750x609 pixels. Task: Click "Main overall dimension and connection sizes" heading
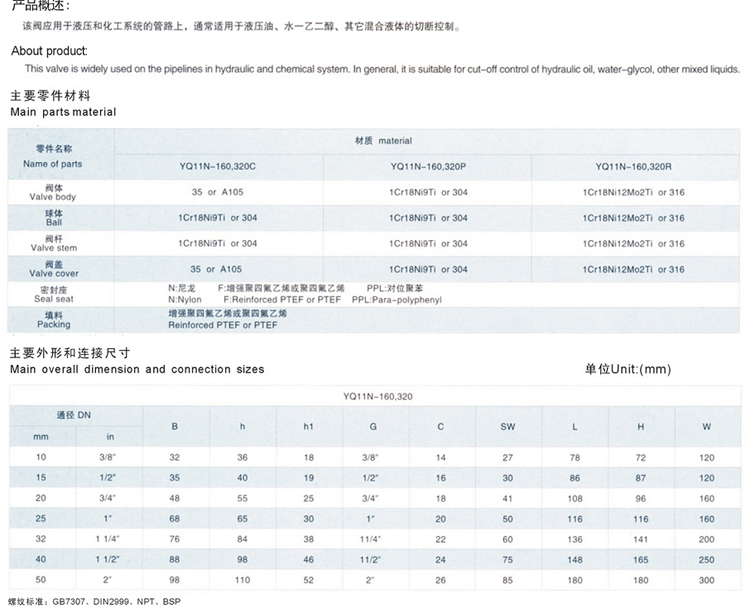(137, 369)
